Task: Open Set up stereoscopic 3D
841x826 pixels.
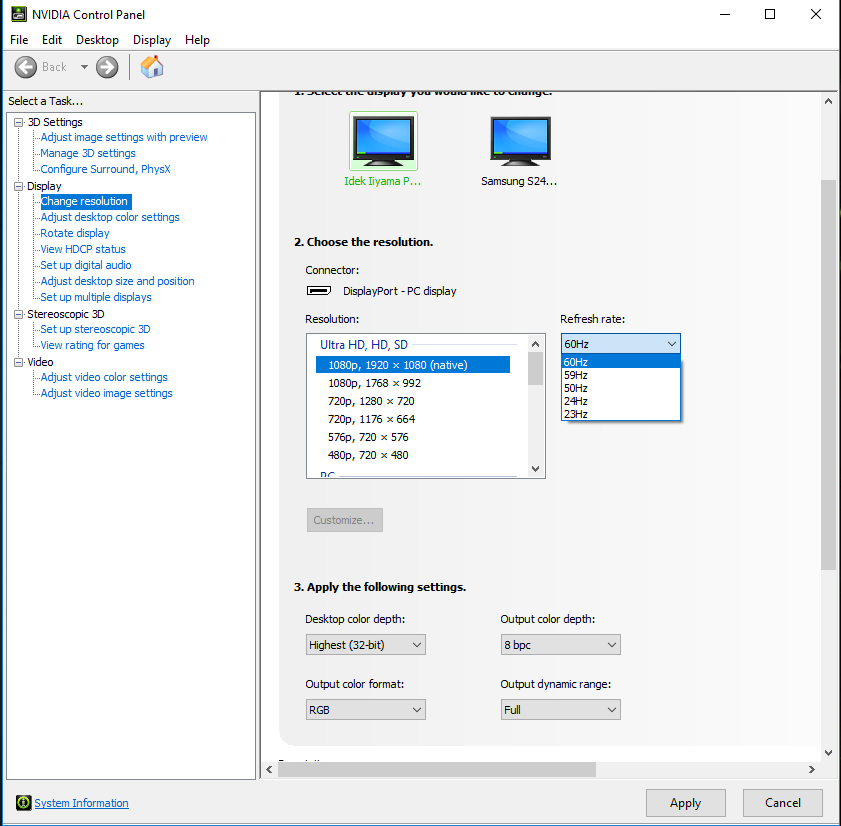Action: (95, 329)
